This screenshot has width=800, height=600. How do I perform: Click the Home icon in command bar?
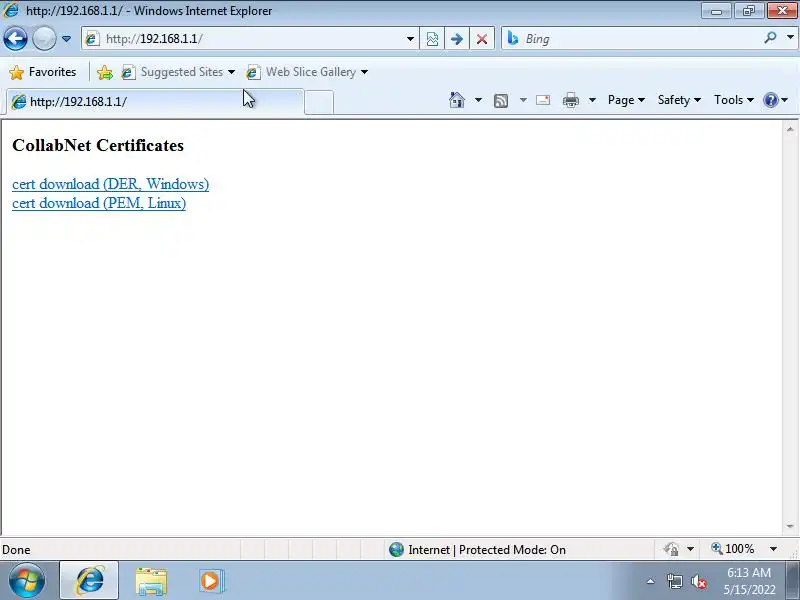pyautogui.click(x=457, y=100)
